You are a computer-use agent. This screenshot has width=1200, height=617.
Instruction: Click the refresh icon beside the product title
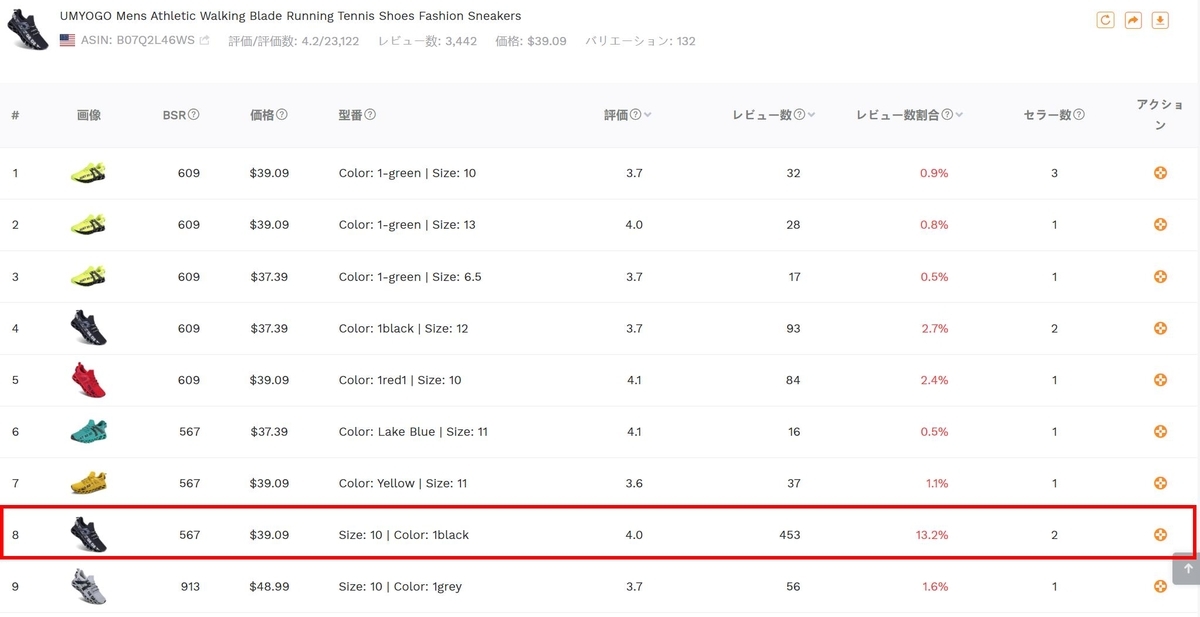tap(1105, 20)
